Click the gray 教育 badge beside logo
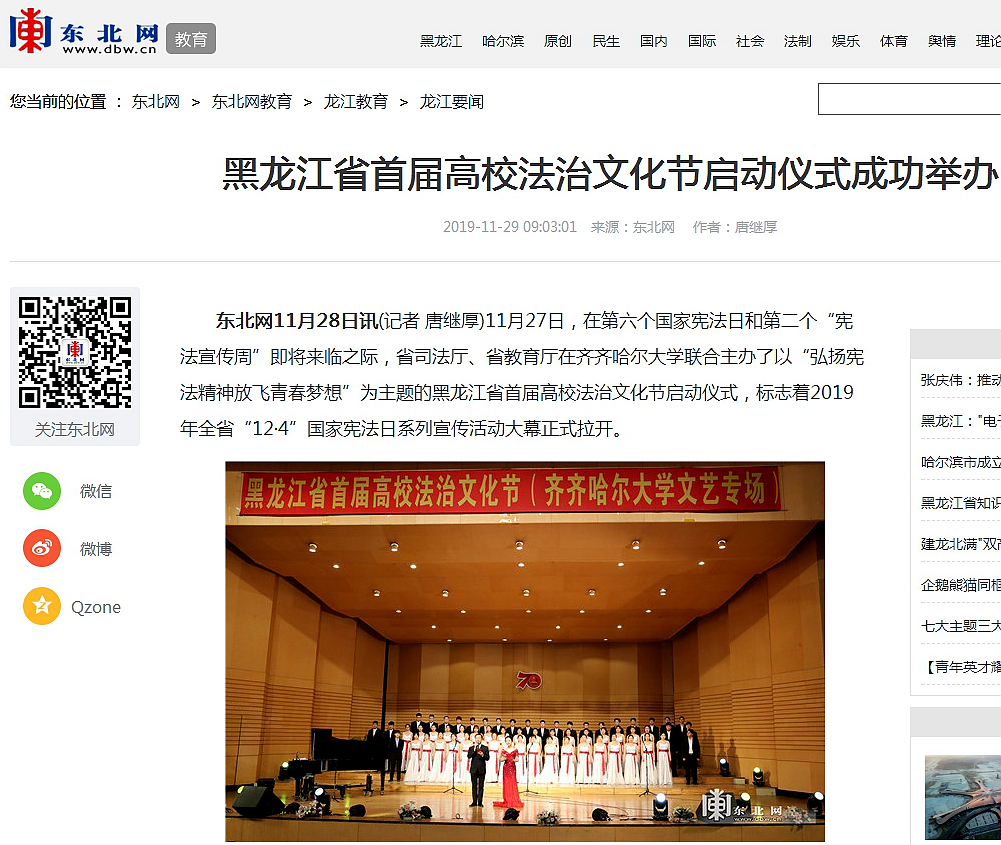The image size is (1001, 845). click(191, 39)
